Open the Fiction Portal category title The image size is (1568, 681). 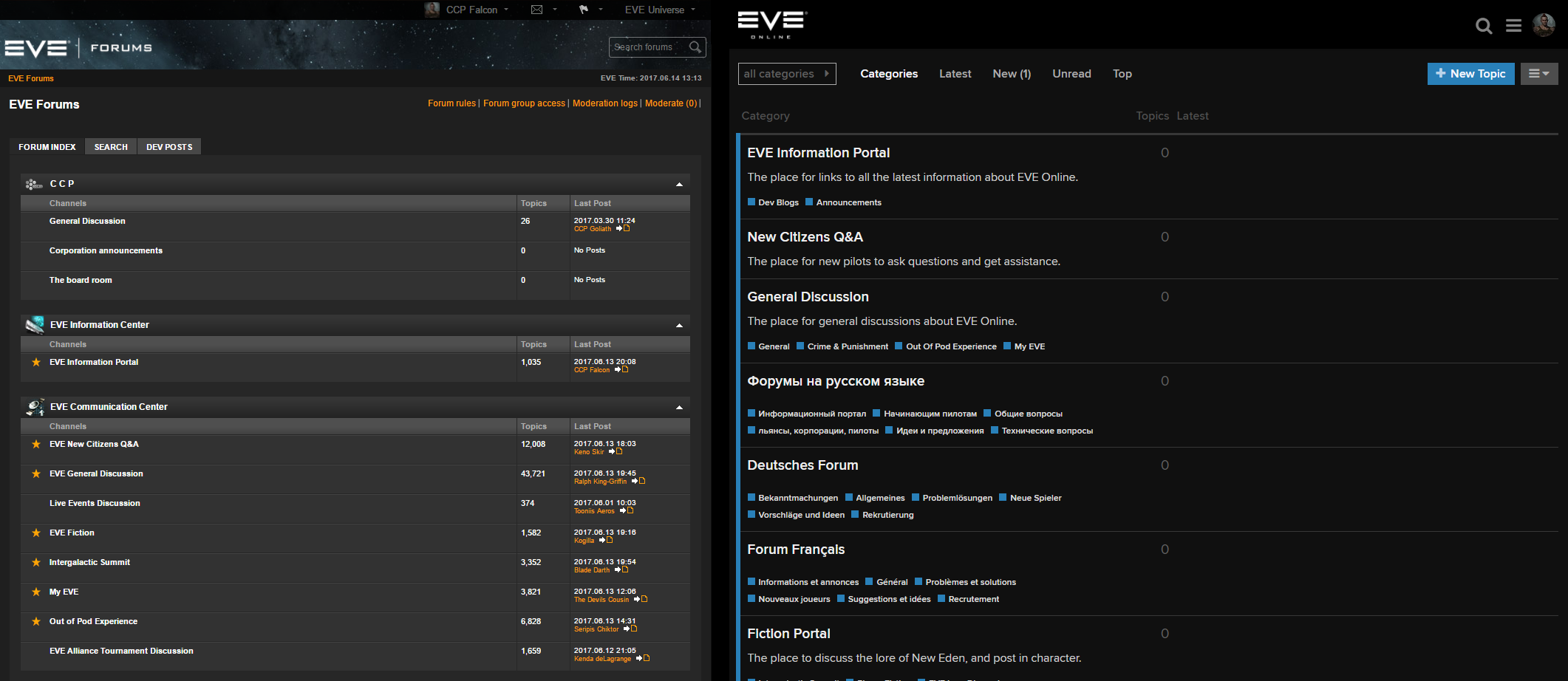tap(788, 634)
